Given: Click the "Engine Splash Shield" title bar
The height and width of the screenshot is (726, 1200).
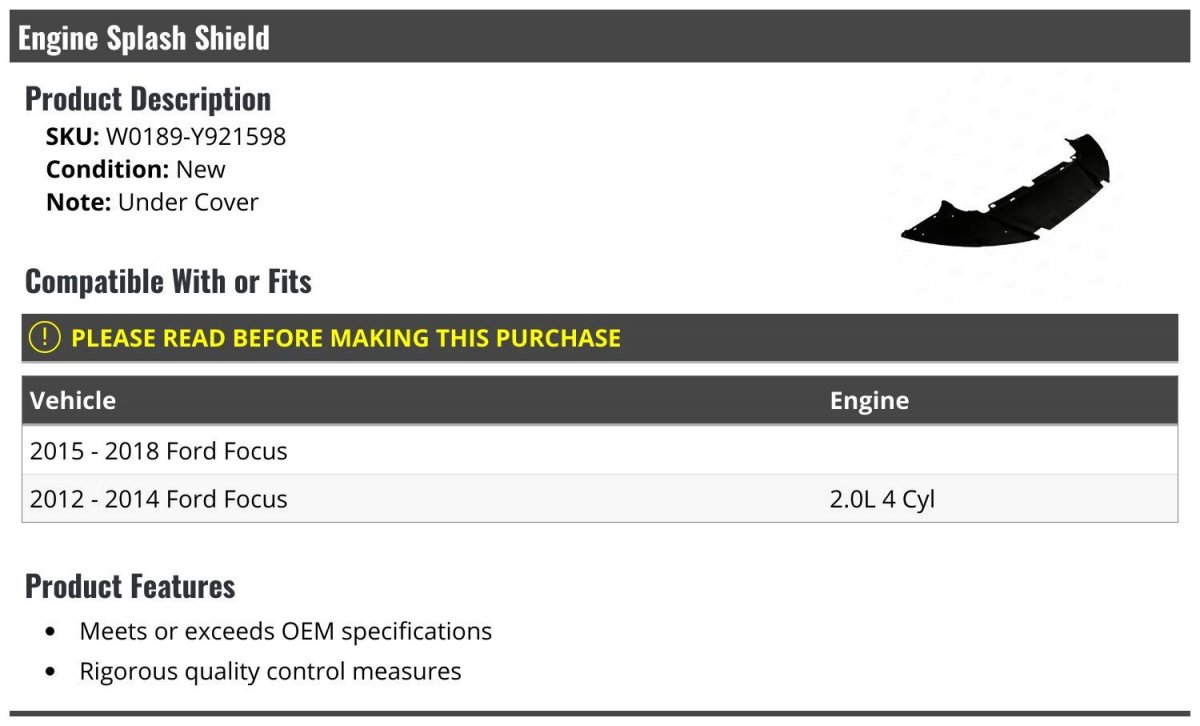Looking at the screenshot, I should pyautogui.click(x=144, y=38).
